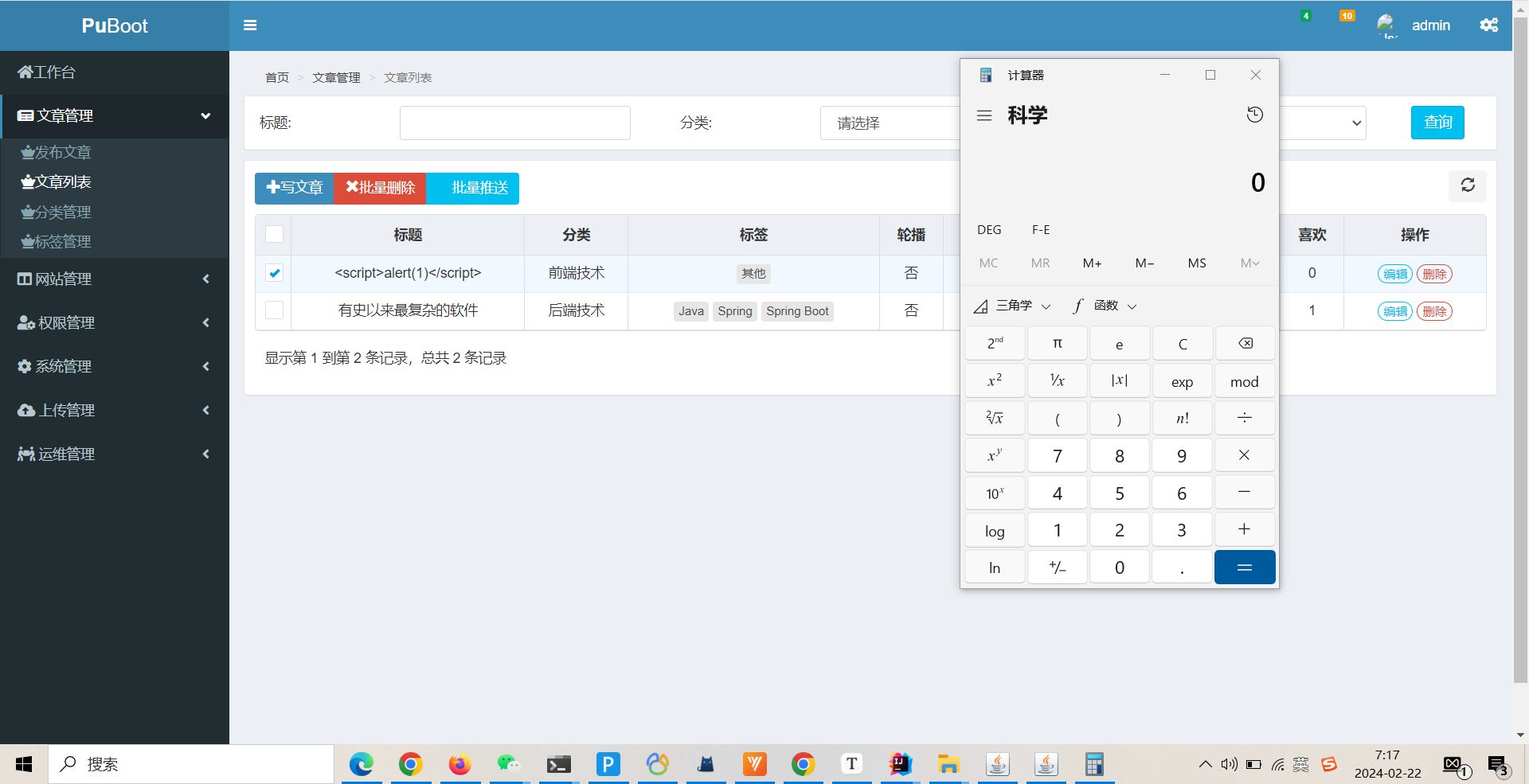Expand the 文章管理 sidebar menu
1529x784 pixels.
tap(115, 115)
